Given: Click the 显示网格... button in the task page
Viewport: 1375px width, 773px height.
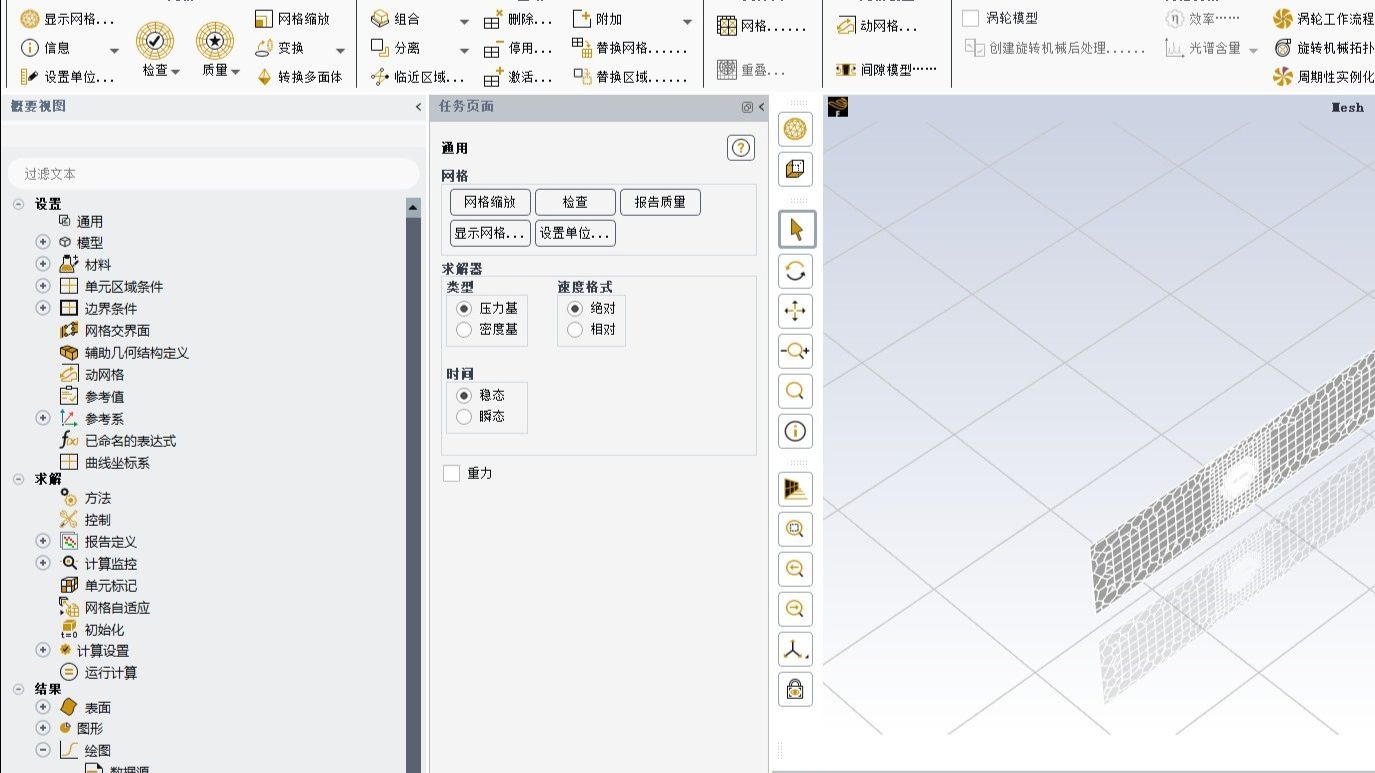Looking at the screenshot, I should click(x=490, y=233).
